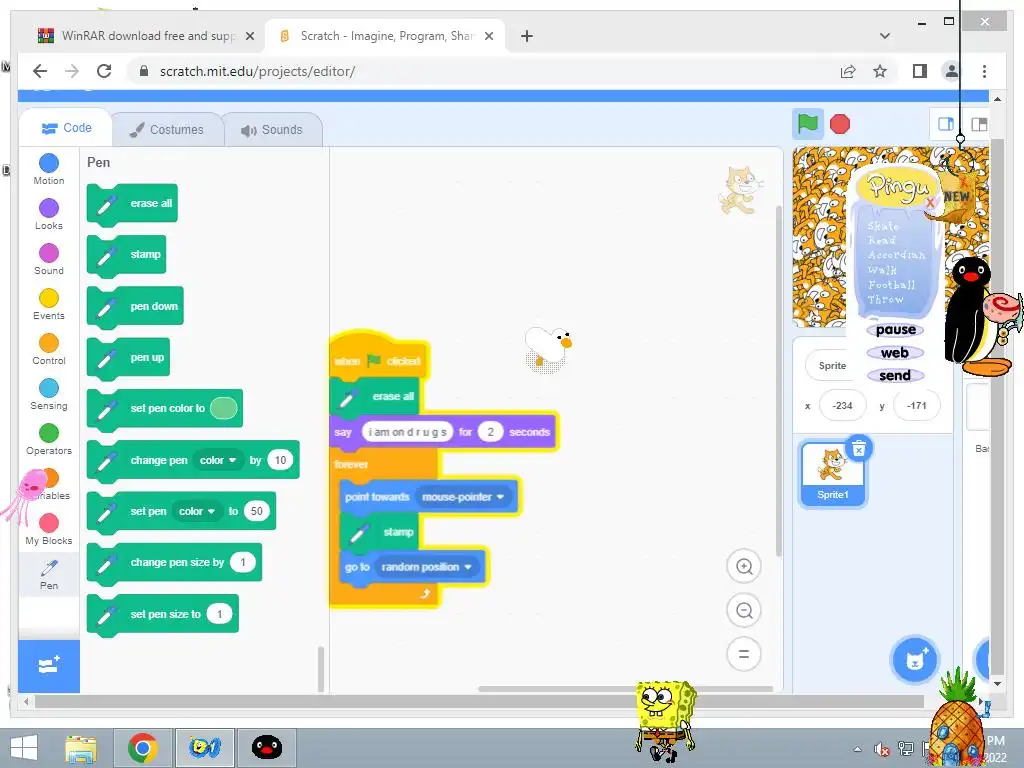This screenshot has width=1024, height=768.
Task: Select the Sprite1 thumbnail
Action: tap(833, 475)
